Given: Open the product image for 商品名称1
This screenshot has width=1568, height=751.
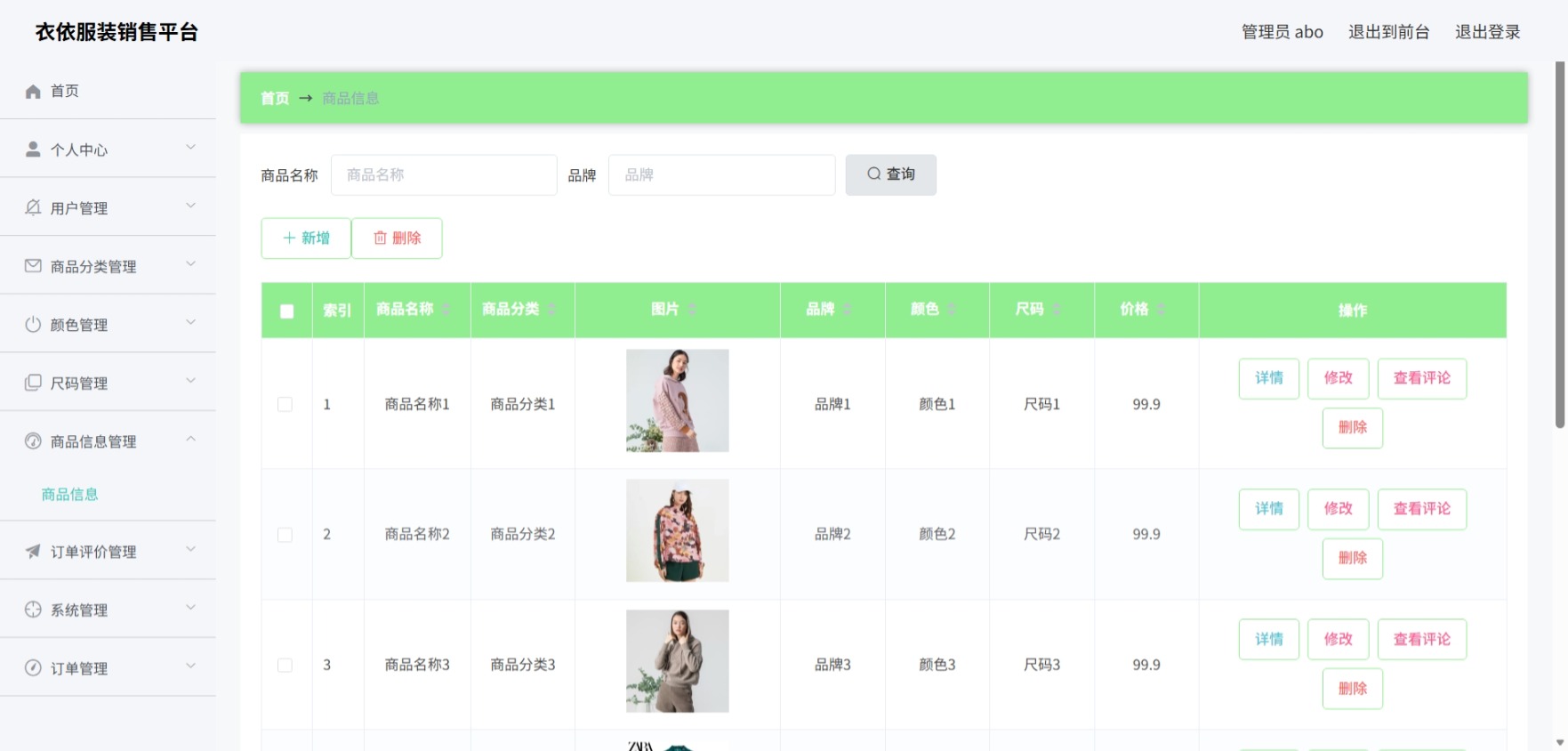Looking at the screenshot, I should tap(678, 400).
